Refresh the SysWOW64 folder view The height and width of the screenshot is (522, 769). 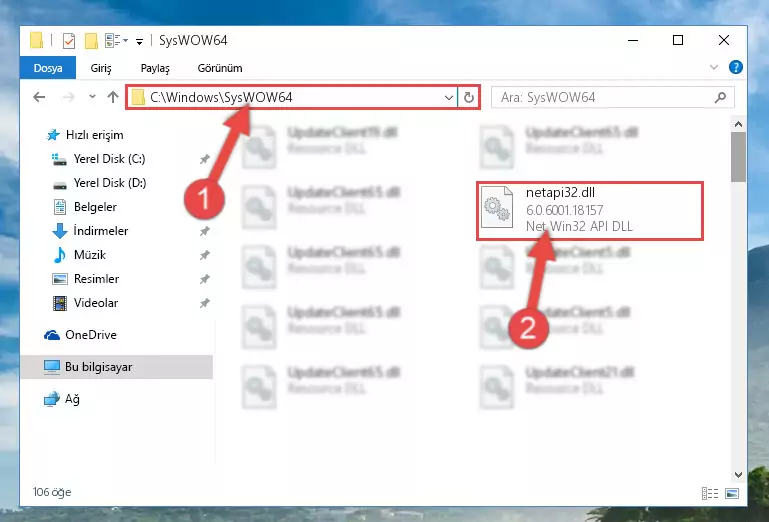[x=469, y=97]
